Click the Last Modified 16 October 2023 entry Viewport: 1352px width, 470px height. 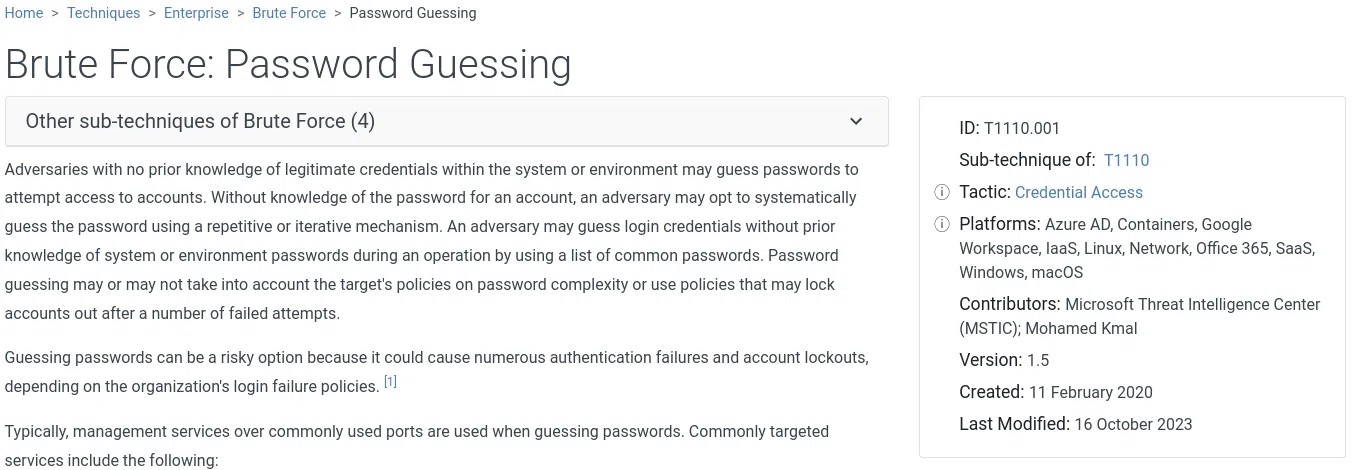click(x=1075, y=424)
